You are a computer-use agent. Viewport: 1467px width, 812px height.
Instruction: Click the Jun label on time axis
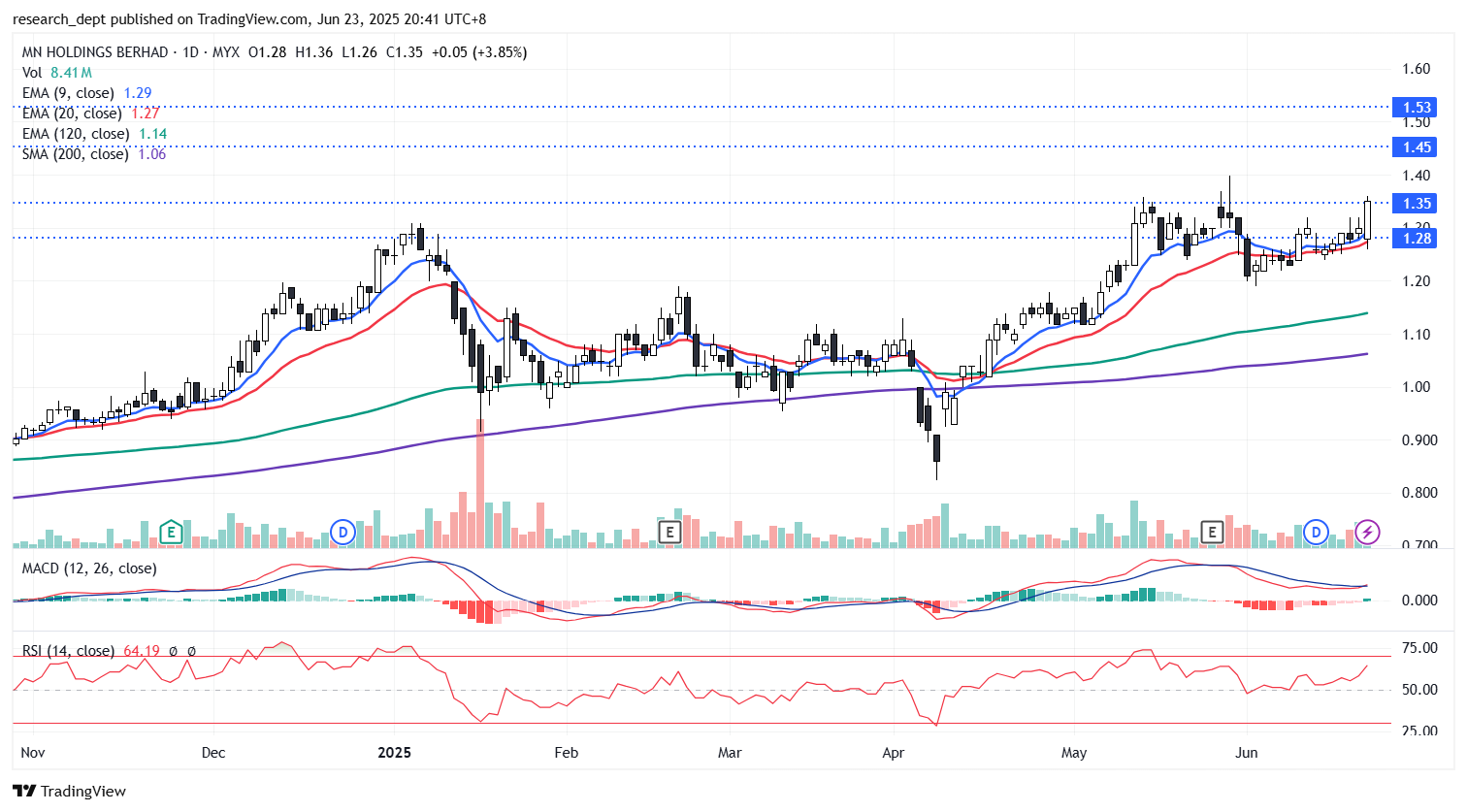click(1247, 753)
